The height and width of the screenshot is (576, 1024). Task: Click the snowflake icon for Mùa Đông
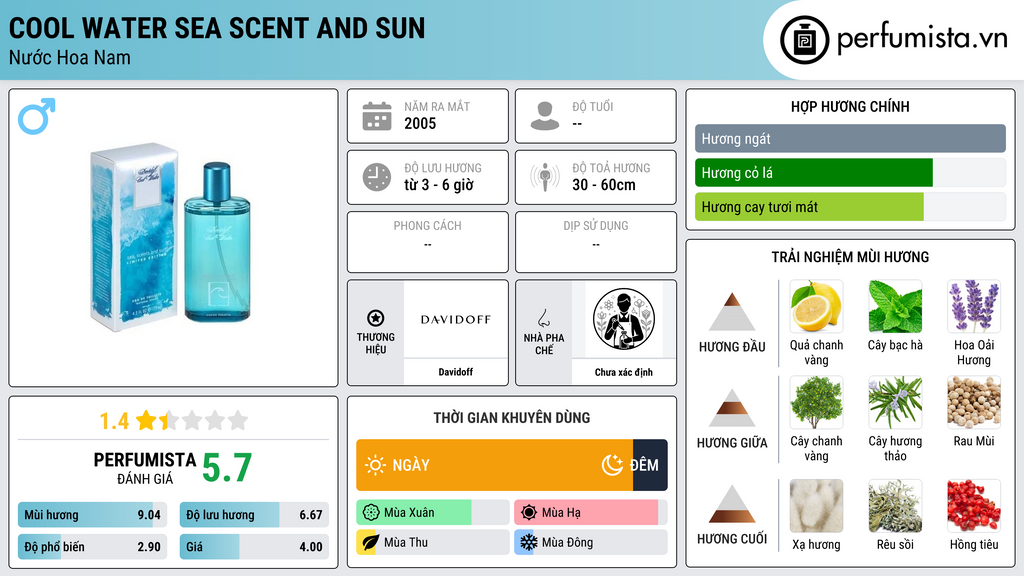point(528,542)
